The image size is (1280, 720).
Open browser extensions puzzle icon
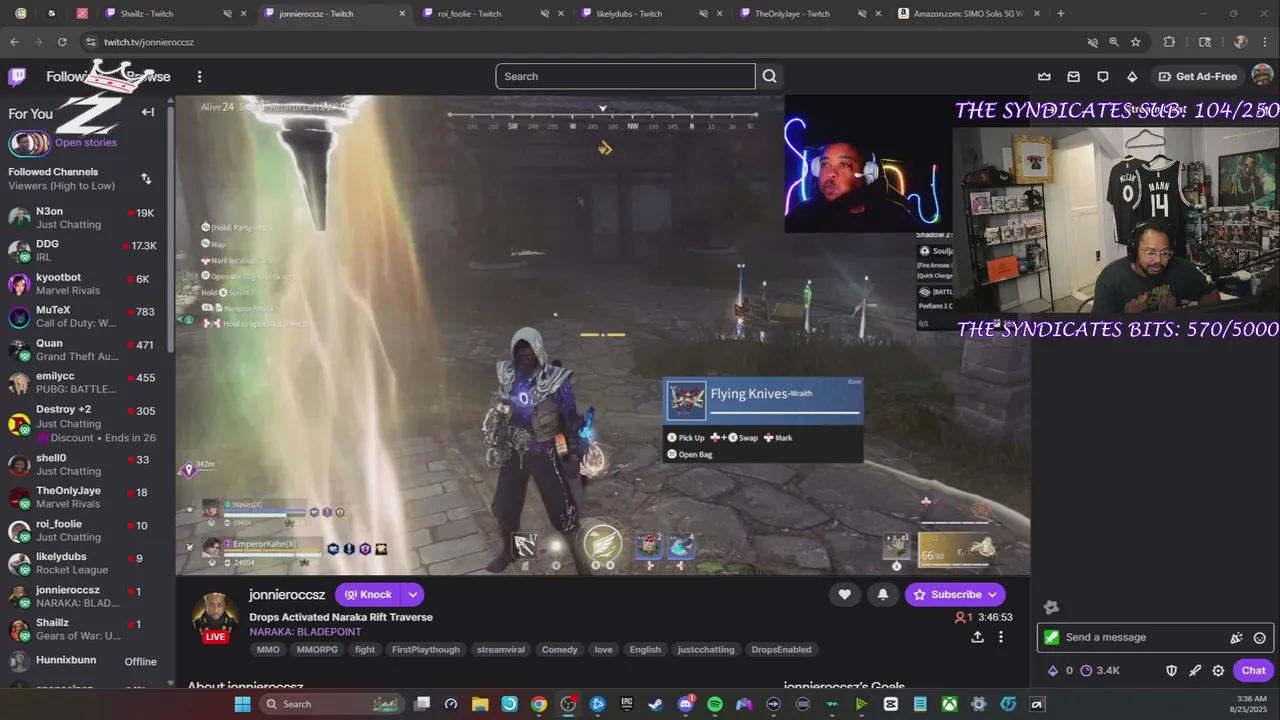tap(1169, 42)
